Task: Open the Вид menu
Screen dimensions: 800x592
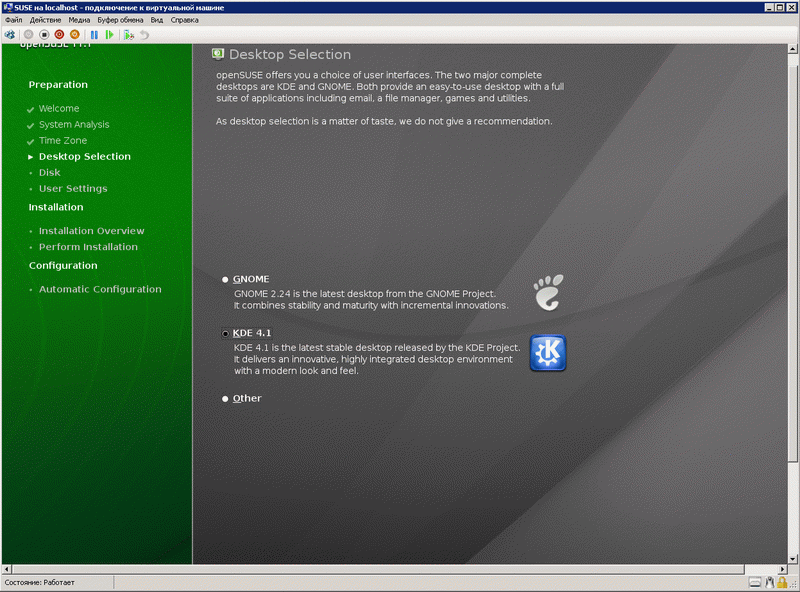Action: click(x=157, y=20)
